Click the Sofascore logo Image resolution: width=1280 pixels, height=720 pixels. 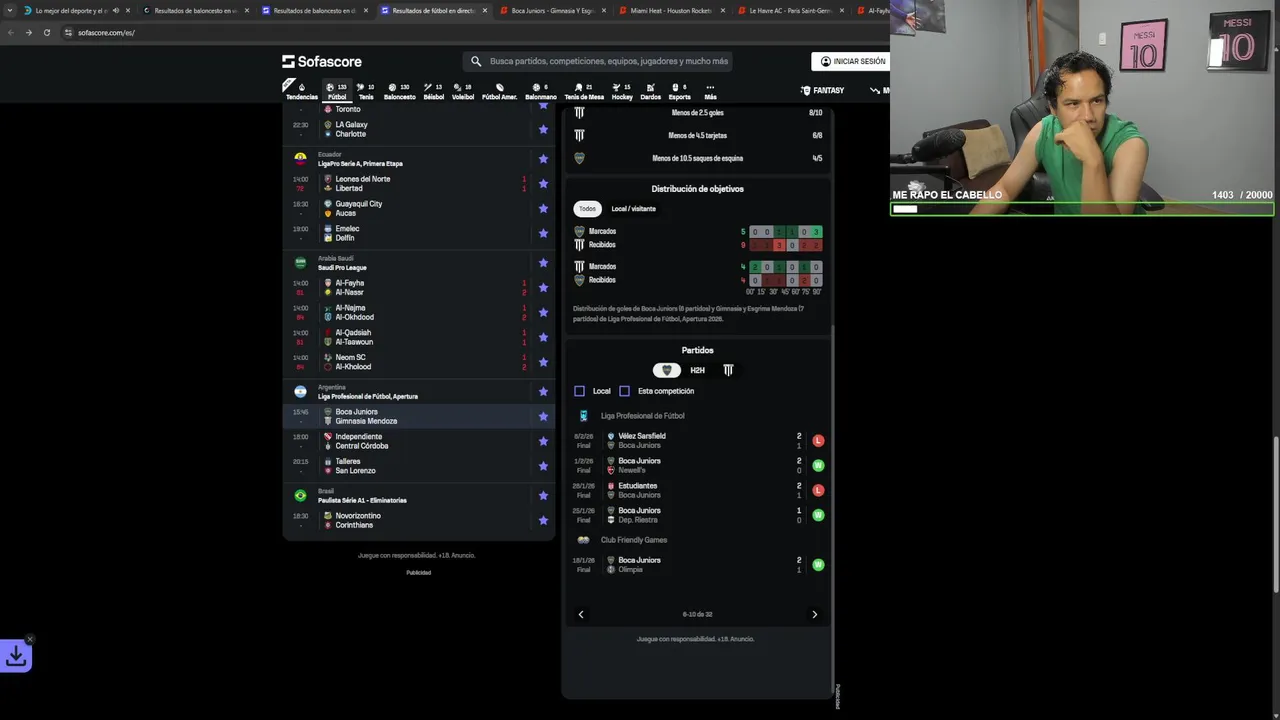click(x=322, y=61)
